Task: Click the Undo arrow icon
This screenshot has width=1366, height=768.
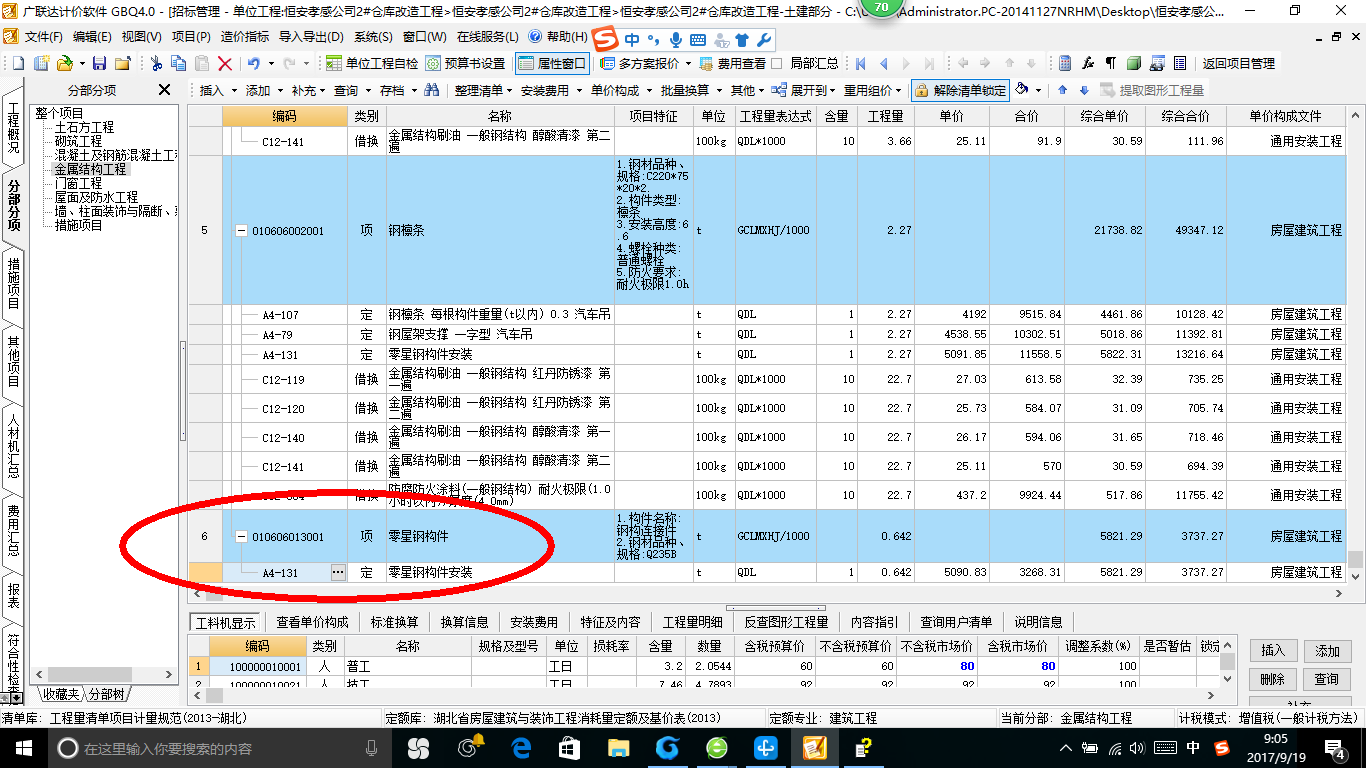Action: (x=253, y=63)
